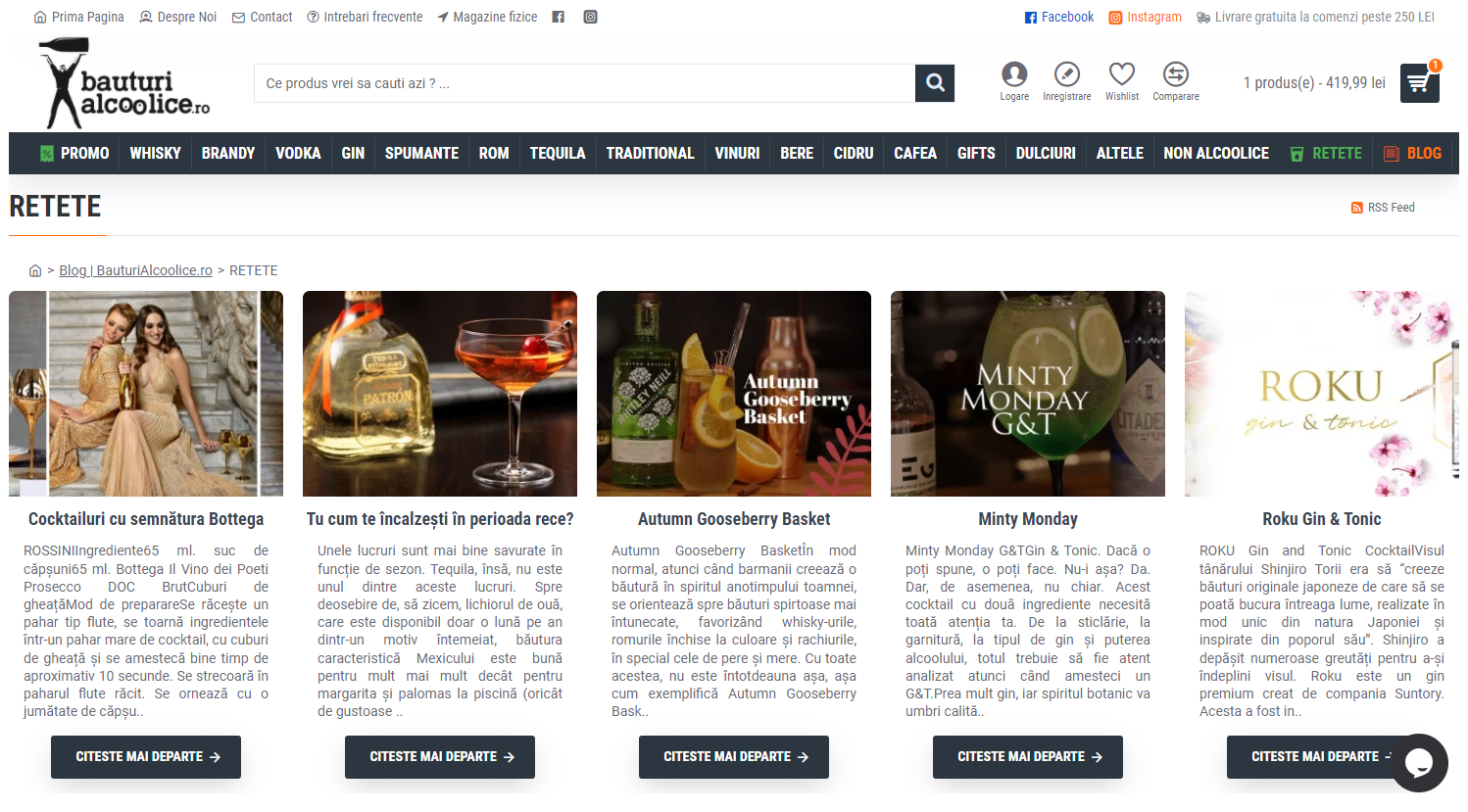Click Citeste mai departe under Minty Monday
The image size is (1468, 812).
(1028, 757)
